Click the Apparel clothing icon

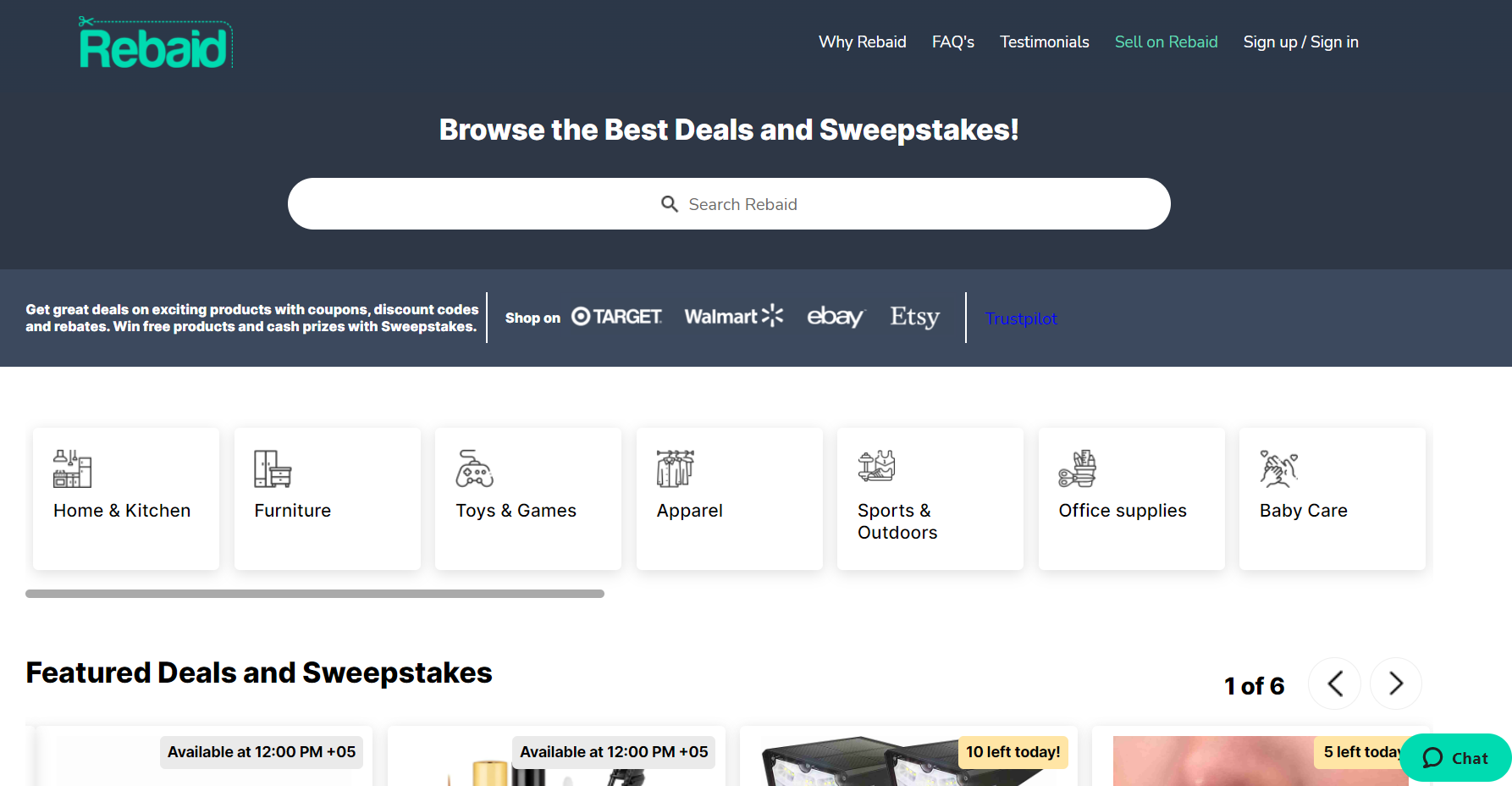click(675, 468)
